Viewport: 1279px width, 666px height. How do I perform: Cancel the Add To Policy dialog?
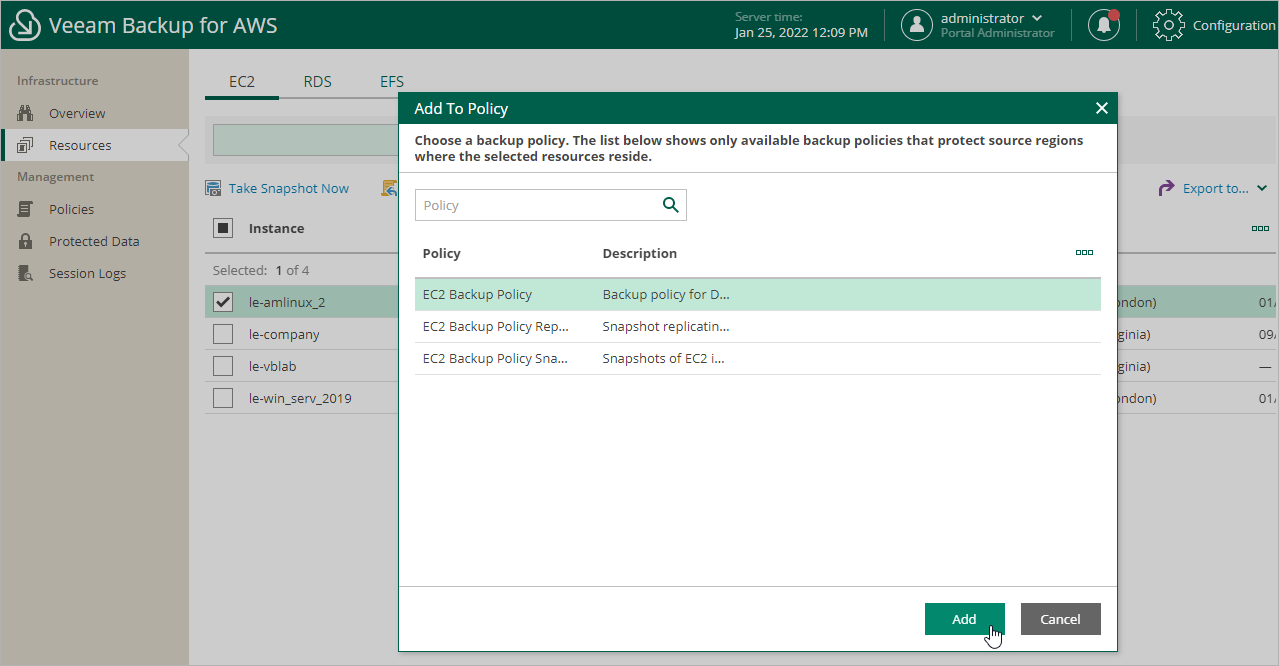(1060, 619)
